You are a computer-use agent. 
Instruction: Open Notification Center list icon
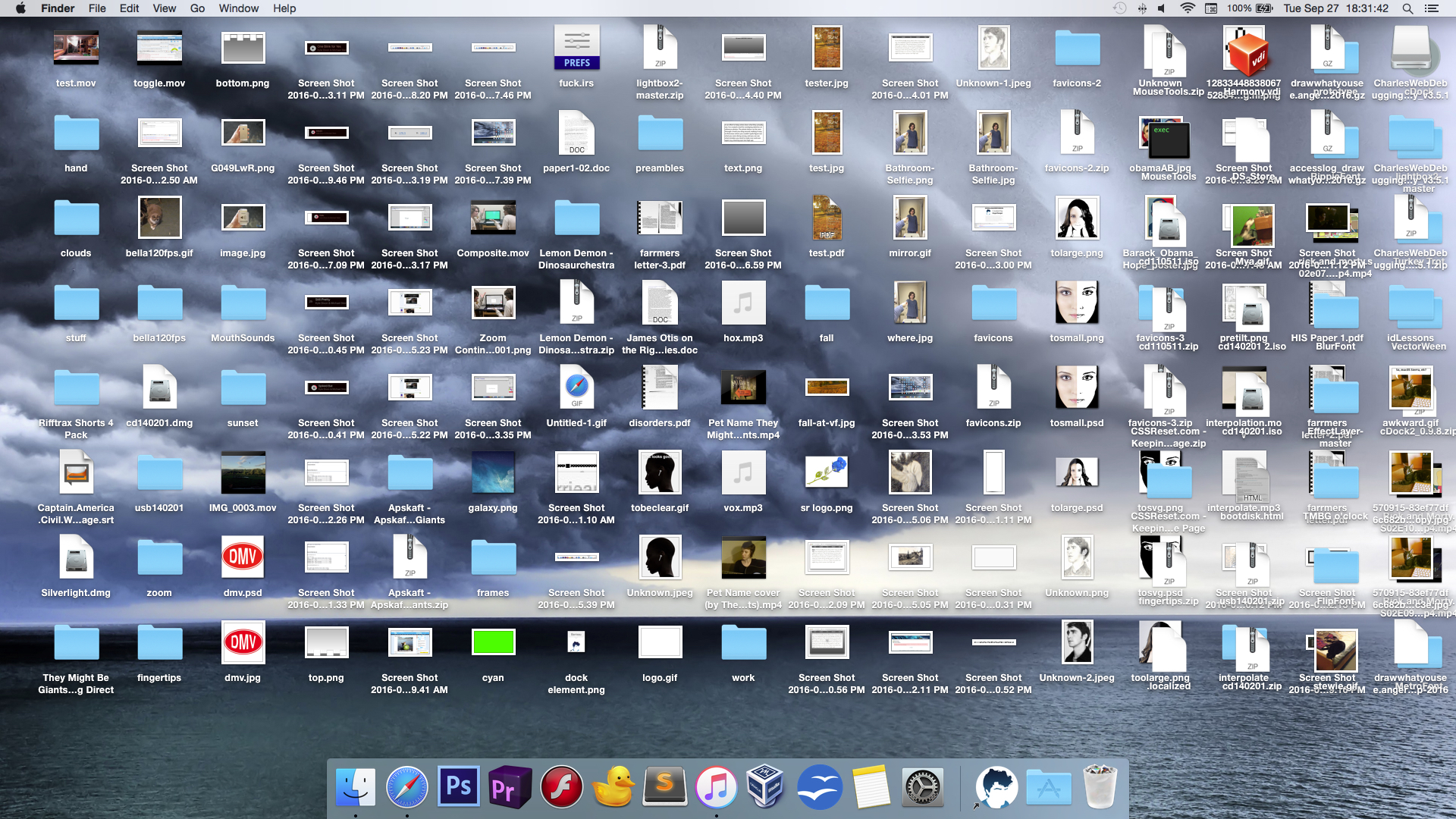[1432, 8]
